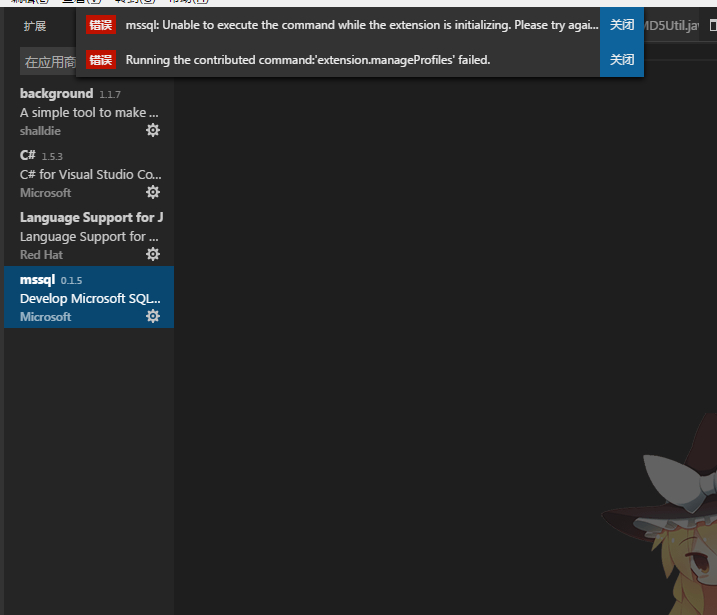Screen dimensions: 717x615
Task: Click the extensions marketplace search field
Action: 48,62
